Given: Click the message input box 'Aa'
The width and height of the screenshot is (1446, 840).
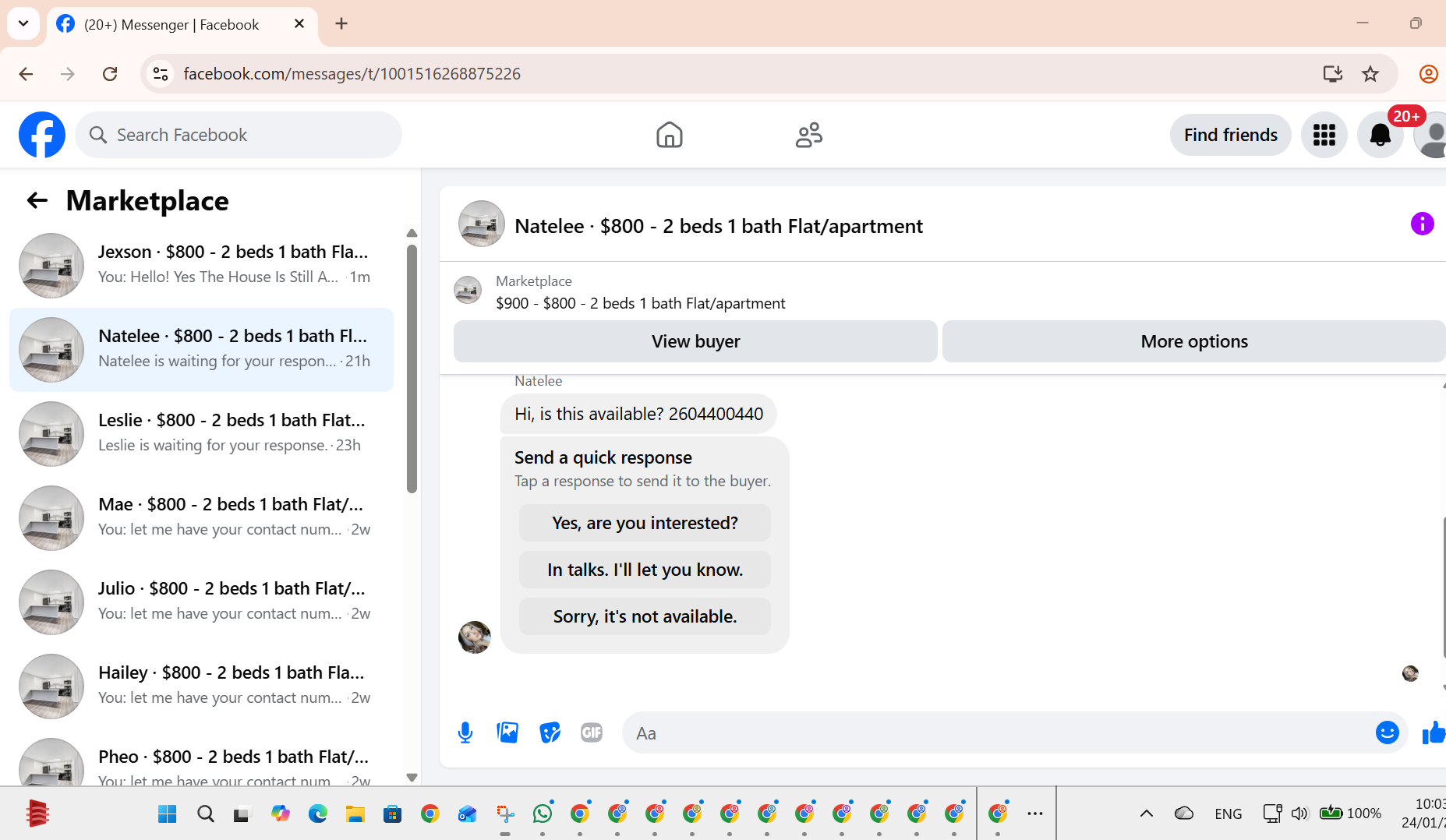Looking at the screenshot, I should point(998,732).
